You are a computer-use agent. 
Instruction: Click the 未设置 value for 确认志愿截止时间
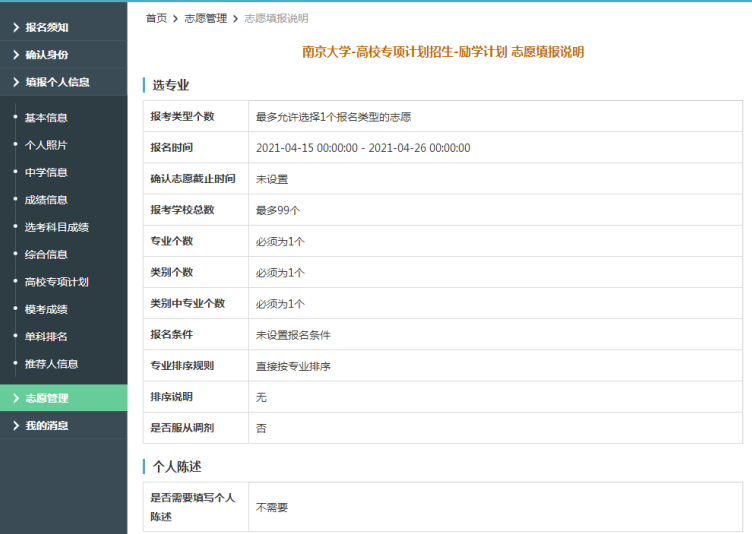click(272, 179)
